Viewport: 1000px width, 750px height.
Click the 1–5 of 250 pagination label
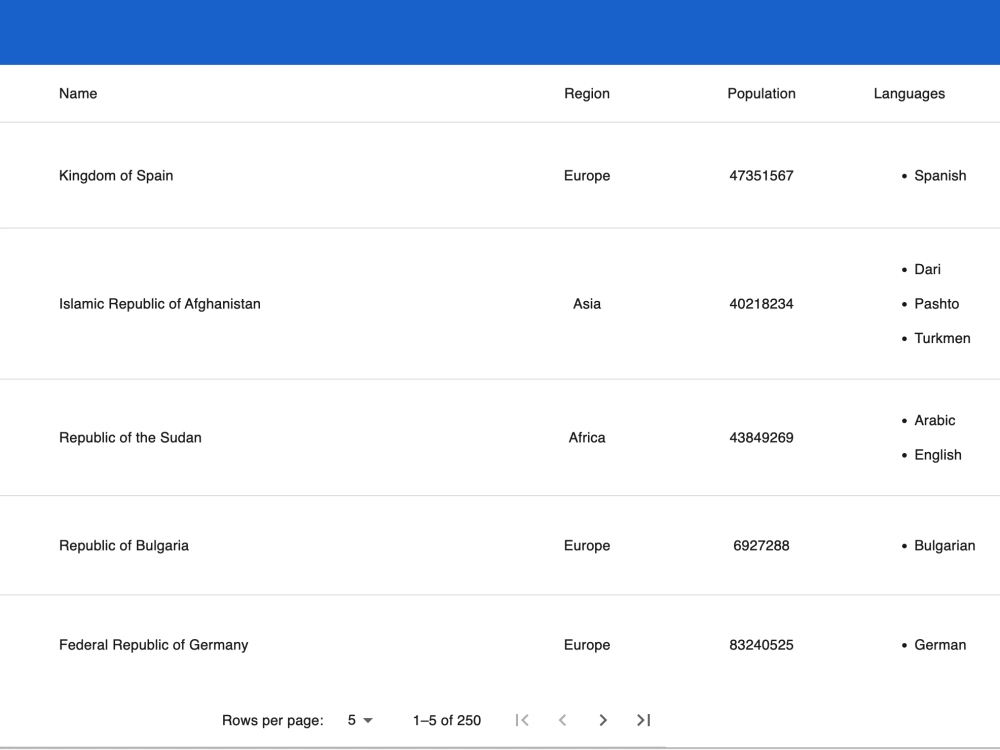tap(446, 720)
